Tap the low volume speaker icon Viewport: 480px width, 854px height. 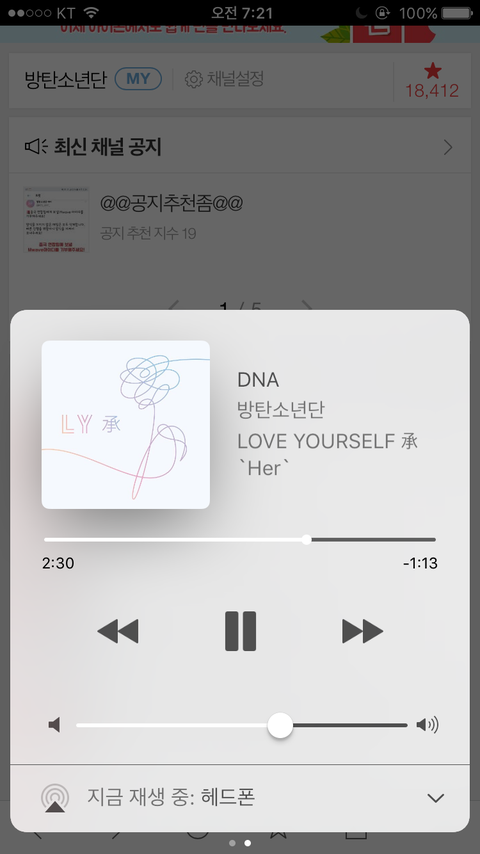[54, 725]
